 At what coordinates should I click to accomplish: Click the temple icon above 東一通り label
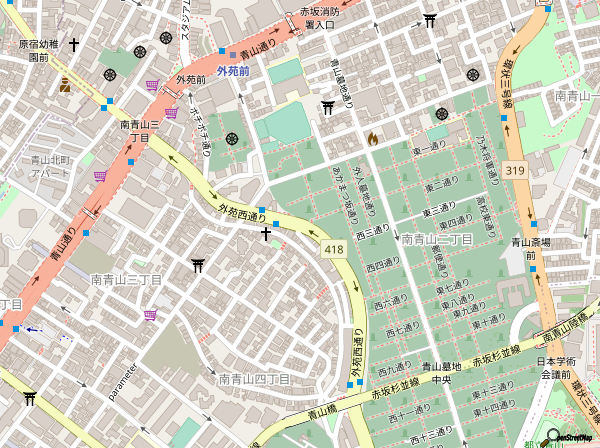[x=441, y=115]
